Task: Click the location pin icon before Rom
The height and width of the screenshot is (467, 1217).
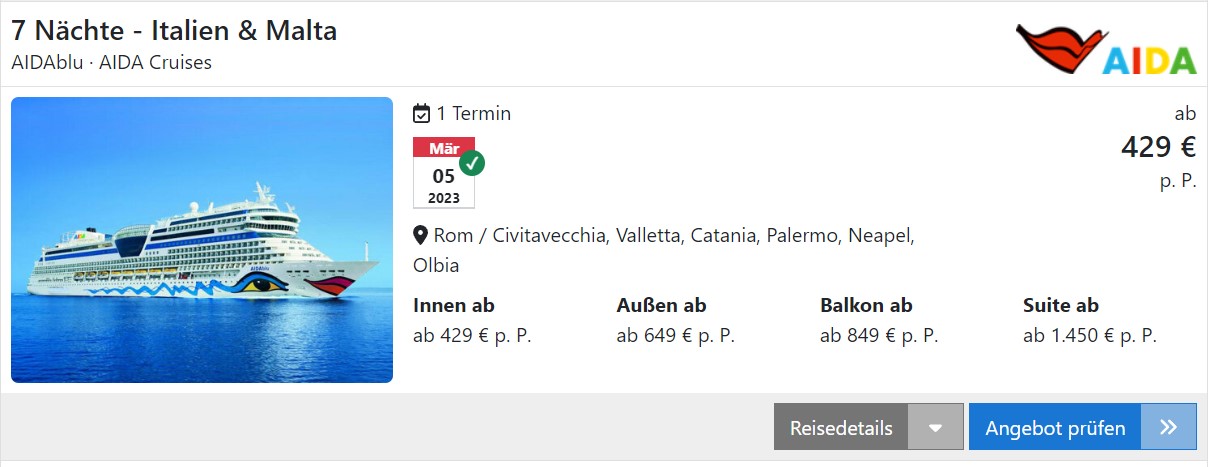Action: coord(421,236)
